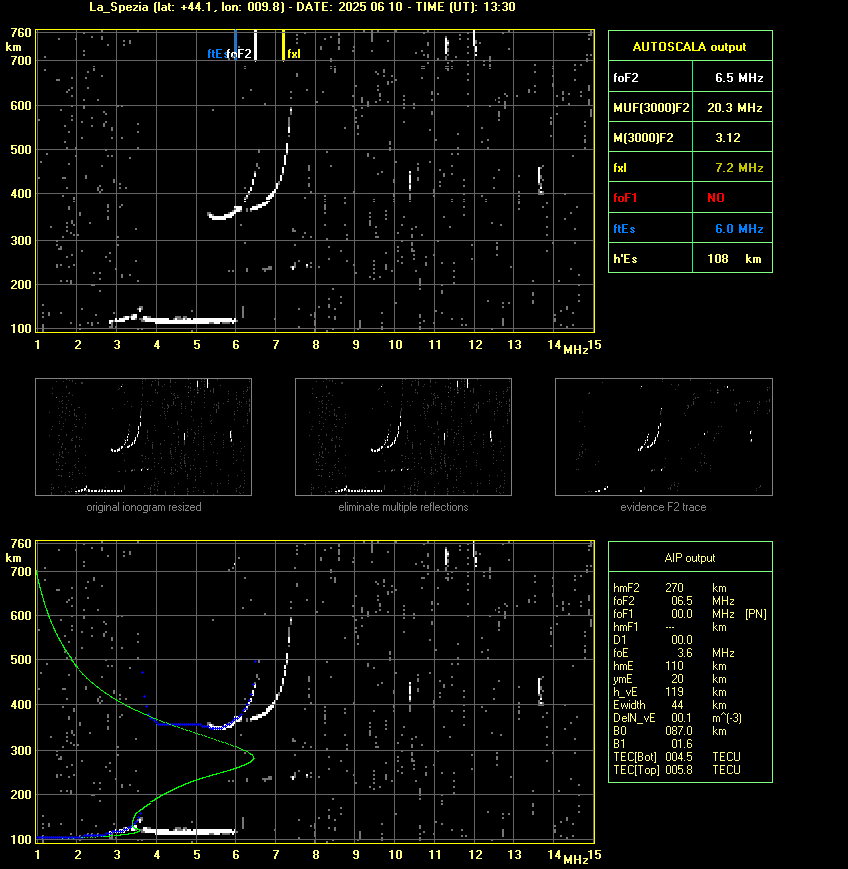Click the yellow fxI marker in top ionogram
This screenshot has height=869, width=848.
coord(284,45)
